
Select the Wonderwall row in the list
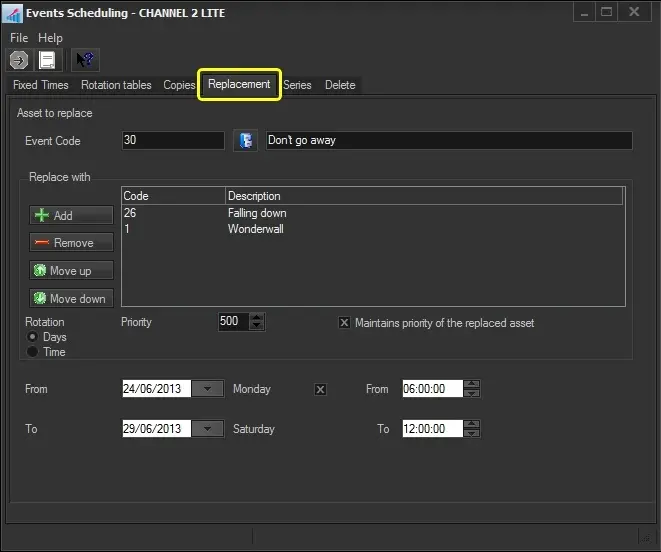[x=256, y=228]
